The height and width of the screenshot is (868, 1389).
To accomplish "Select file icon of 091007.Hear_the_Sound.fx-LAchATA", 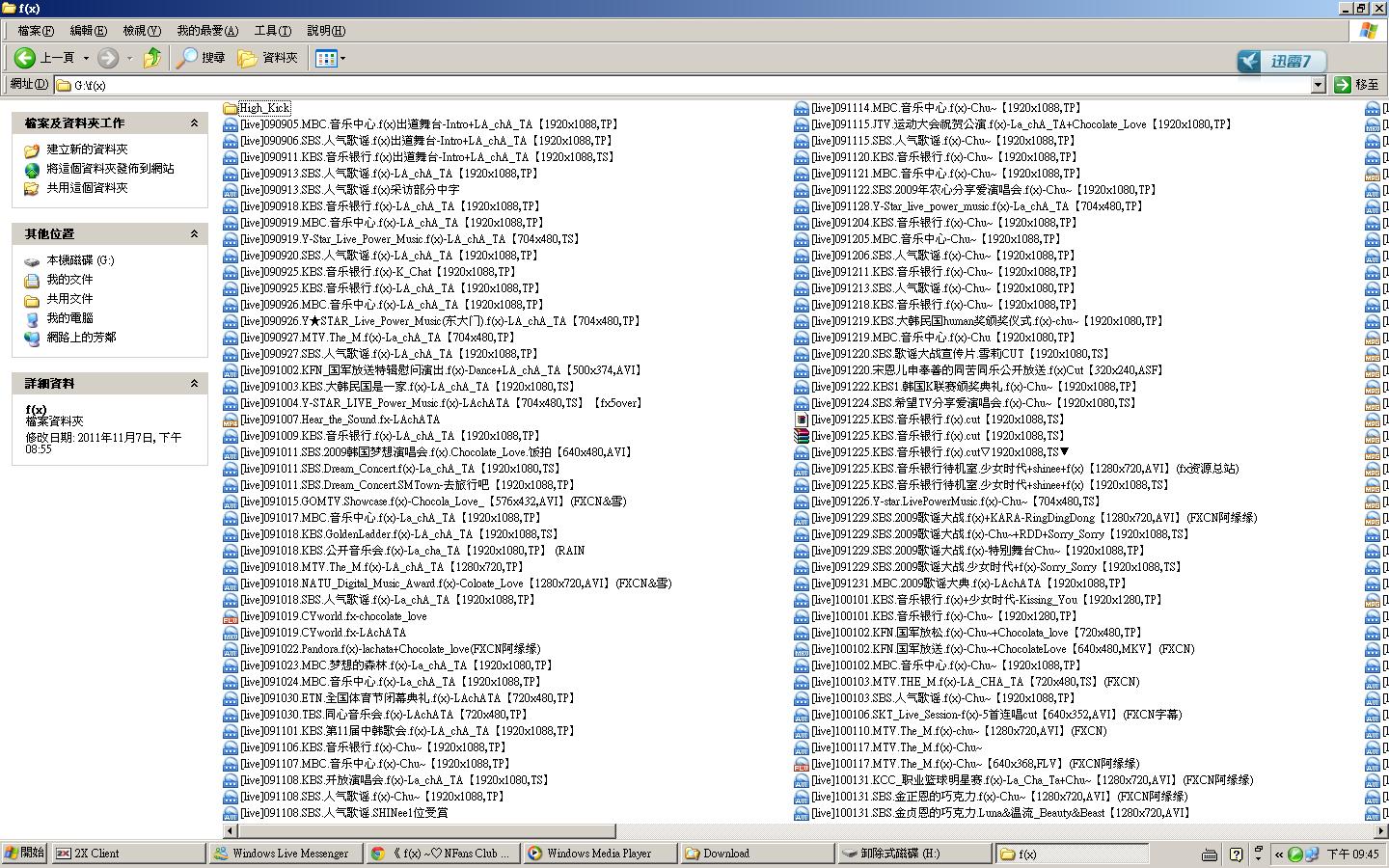I will [231, 420].
